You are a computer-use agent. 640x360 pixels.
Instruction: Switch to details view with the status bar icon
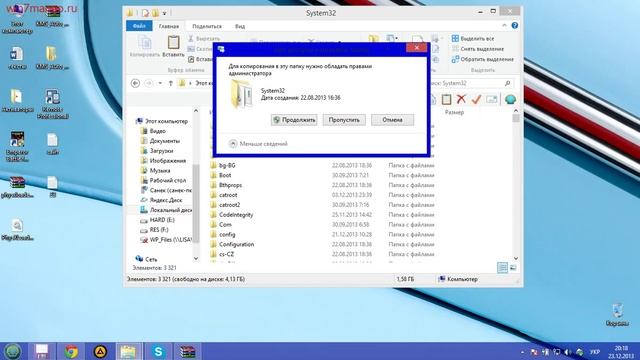[x=502, y=268]
